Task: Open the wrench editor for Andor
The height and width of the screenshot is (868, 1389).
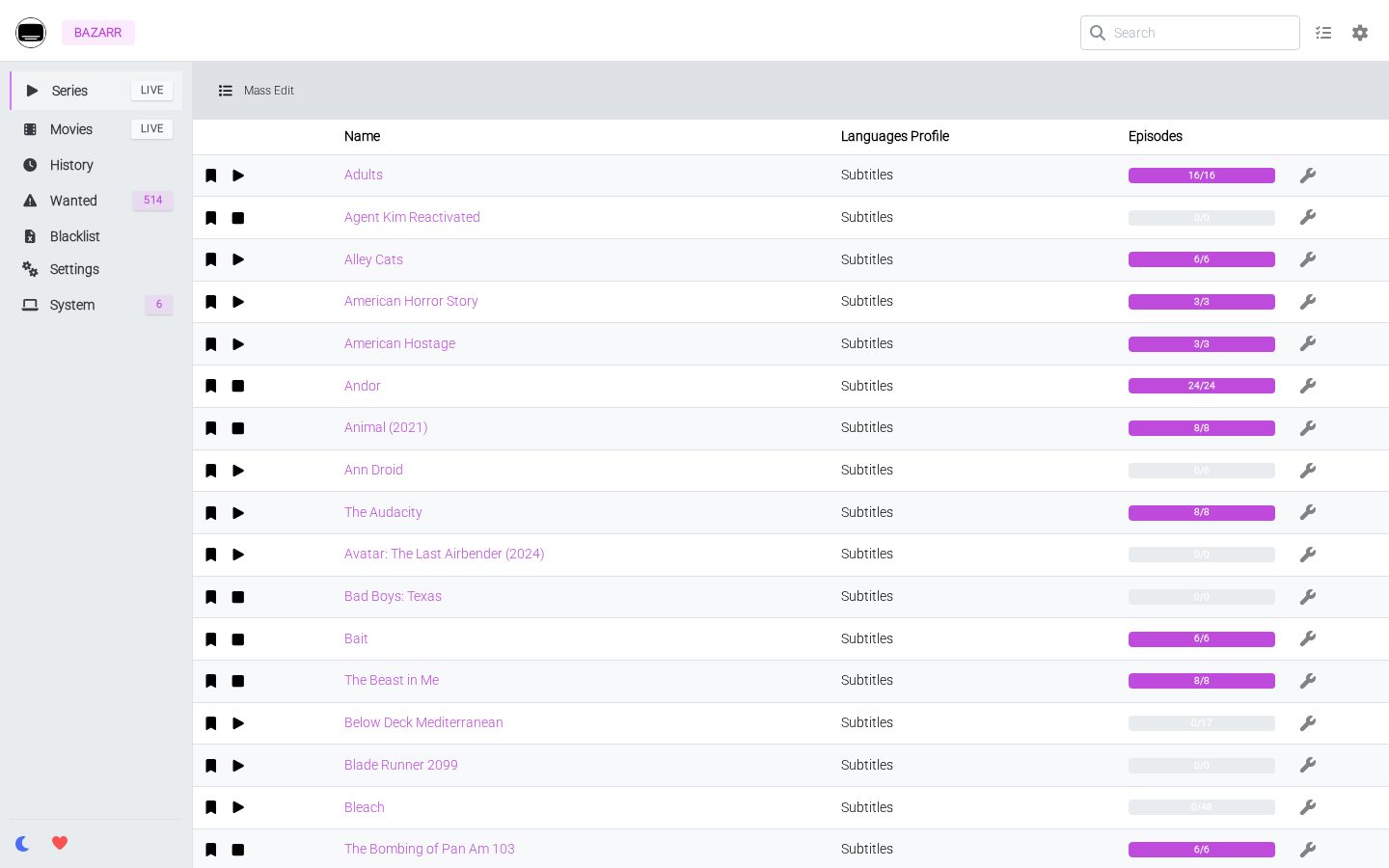Action: (1308, 386)
